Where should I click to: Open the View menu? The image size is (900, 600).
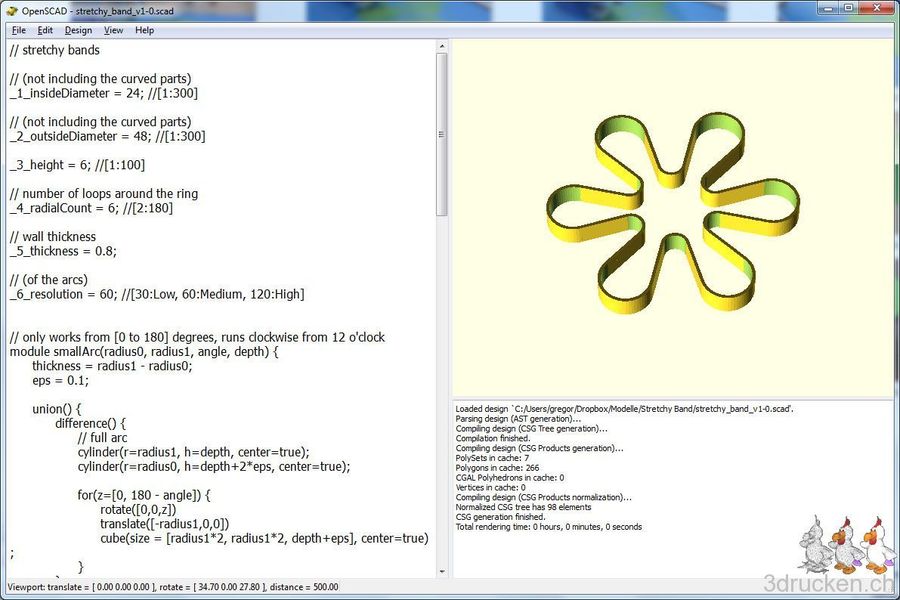click(113, 30)
